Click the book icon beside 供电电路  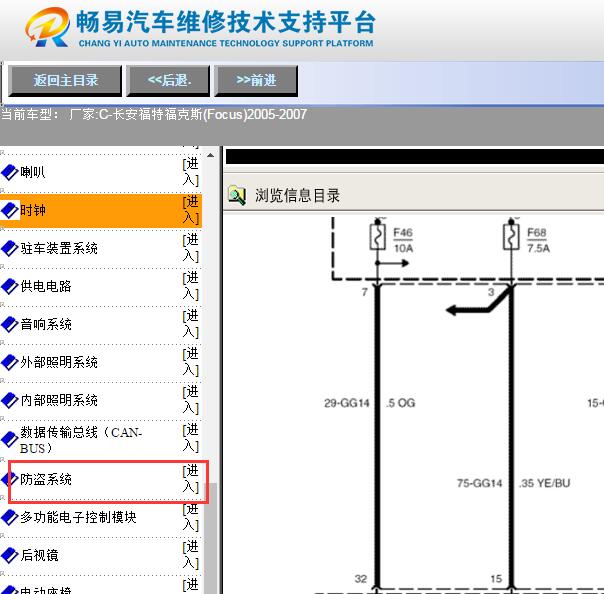(x=10, y=286)
